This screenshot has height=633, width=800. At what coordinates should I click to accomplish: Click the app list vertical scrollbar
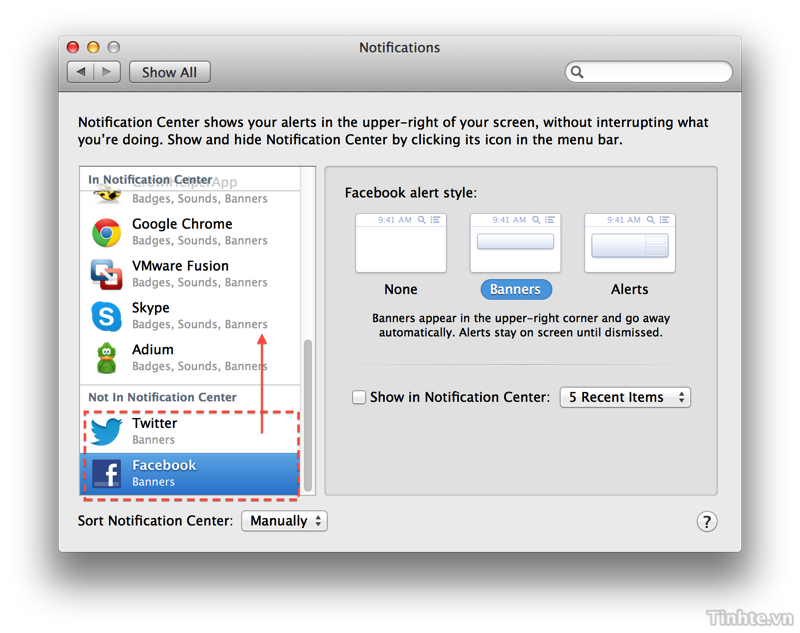pyautogui.click(x=308, y=415)
